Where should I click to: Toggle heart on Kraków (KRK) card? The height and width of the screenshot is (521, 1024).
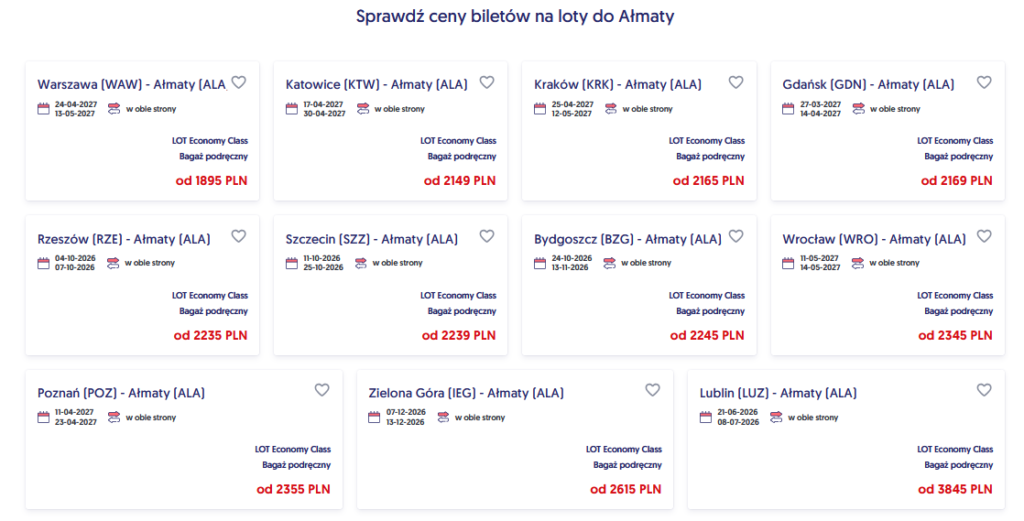(x=736, y=82)
